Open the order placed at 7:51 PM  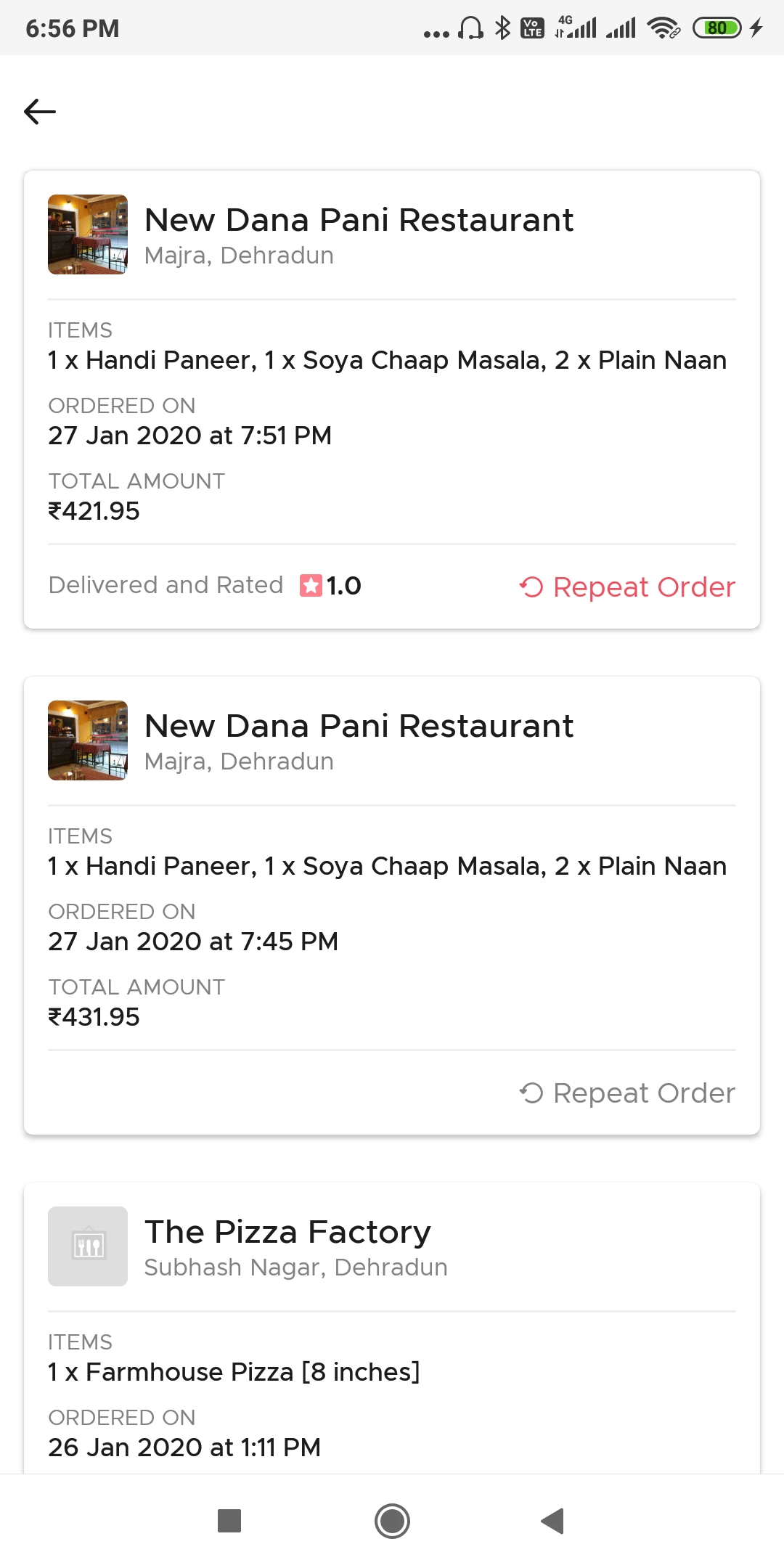pos(189,436)
